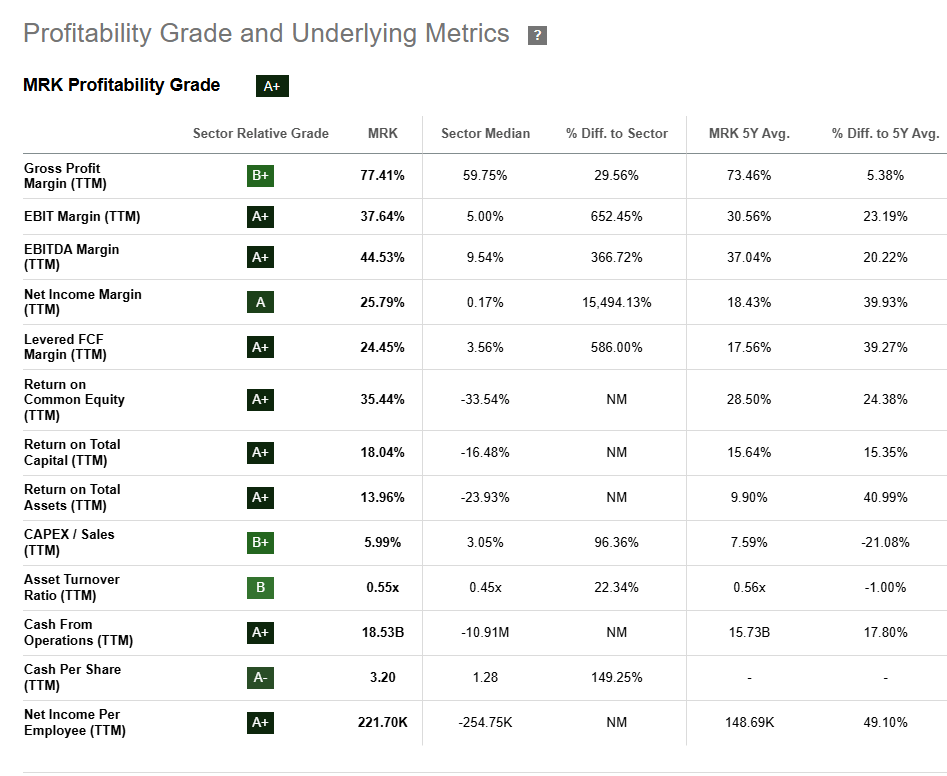Image resolution: width=947 pixels, height=776 pixels.
Task: Click the MRK Profitability Grade A+ badge
Action: (x=272, y=86)
